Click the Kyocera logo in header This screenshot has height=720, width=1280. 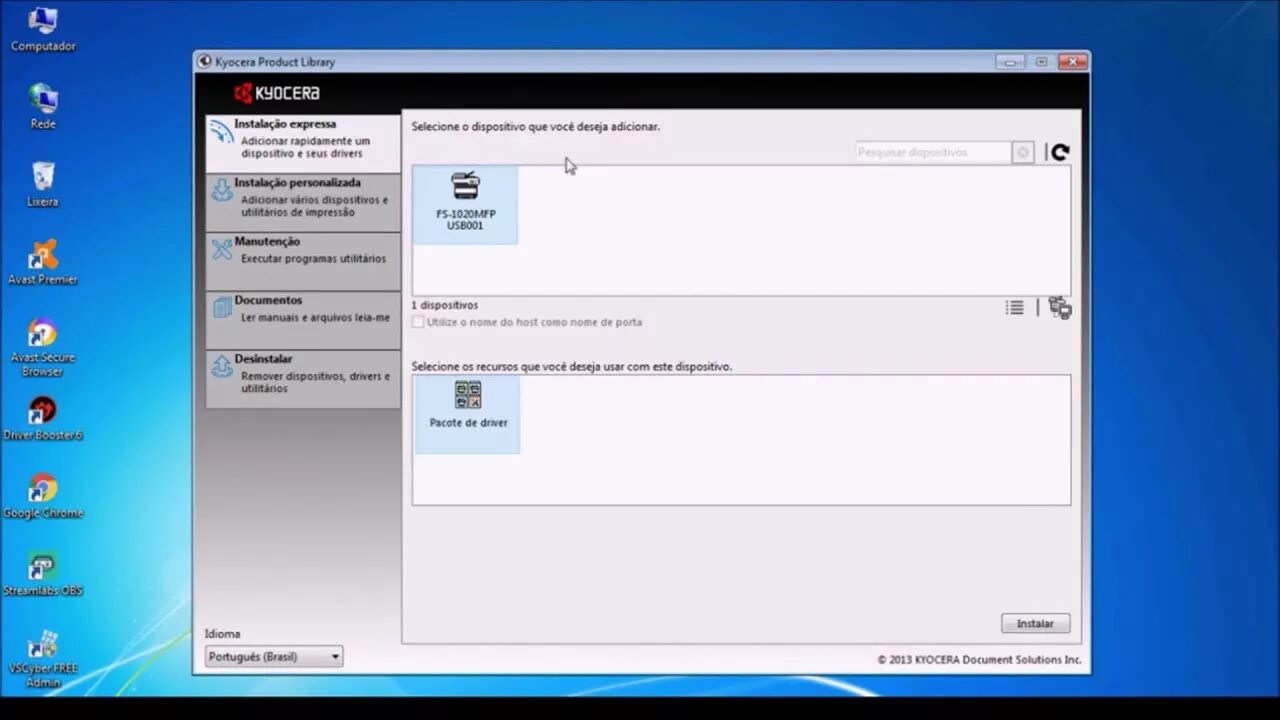pyautogui.click(x=277, y=93)
